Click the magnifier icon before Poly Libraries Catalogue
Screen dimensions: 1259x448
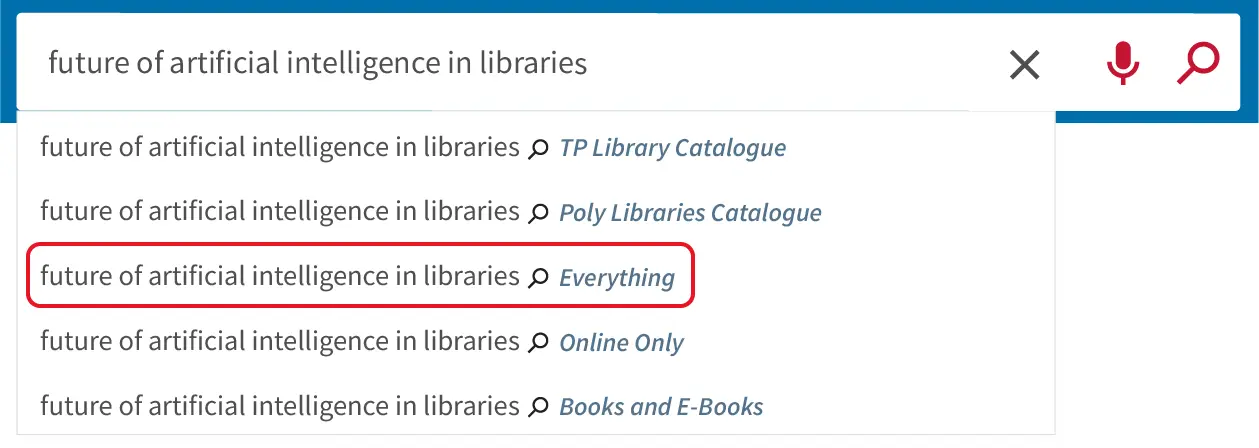coord(538,213)
